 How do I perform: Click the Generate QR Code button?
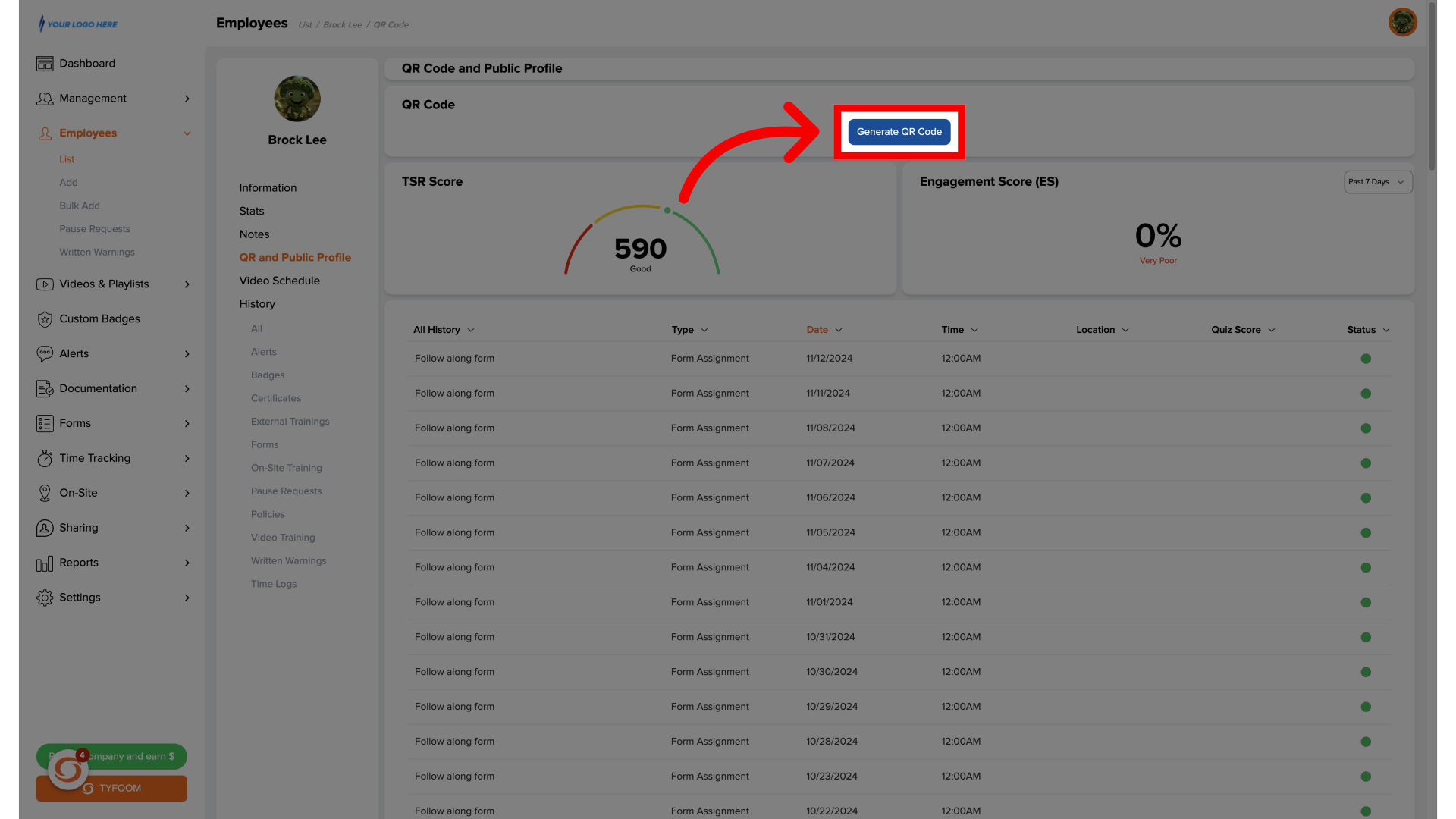[x=899, y=131]
